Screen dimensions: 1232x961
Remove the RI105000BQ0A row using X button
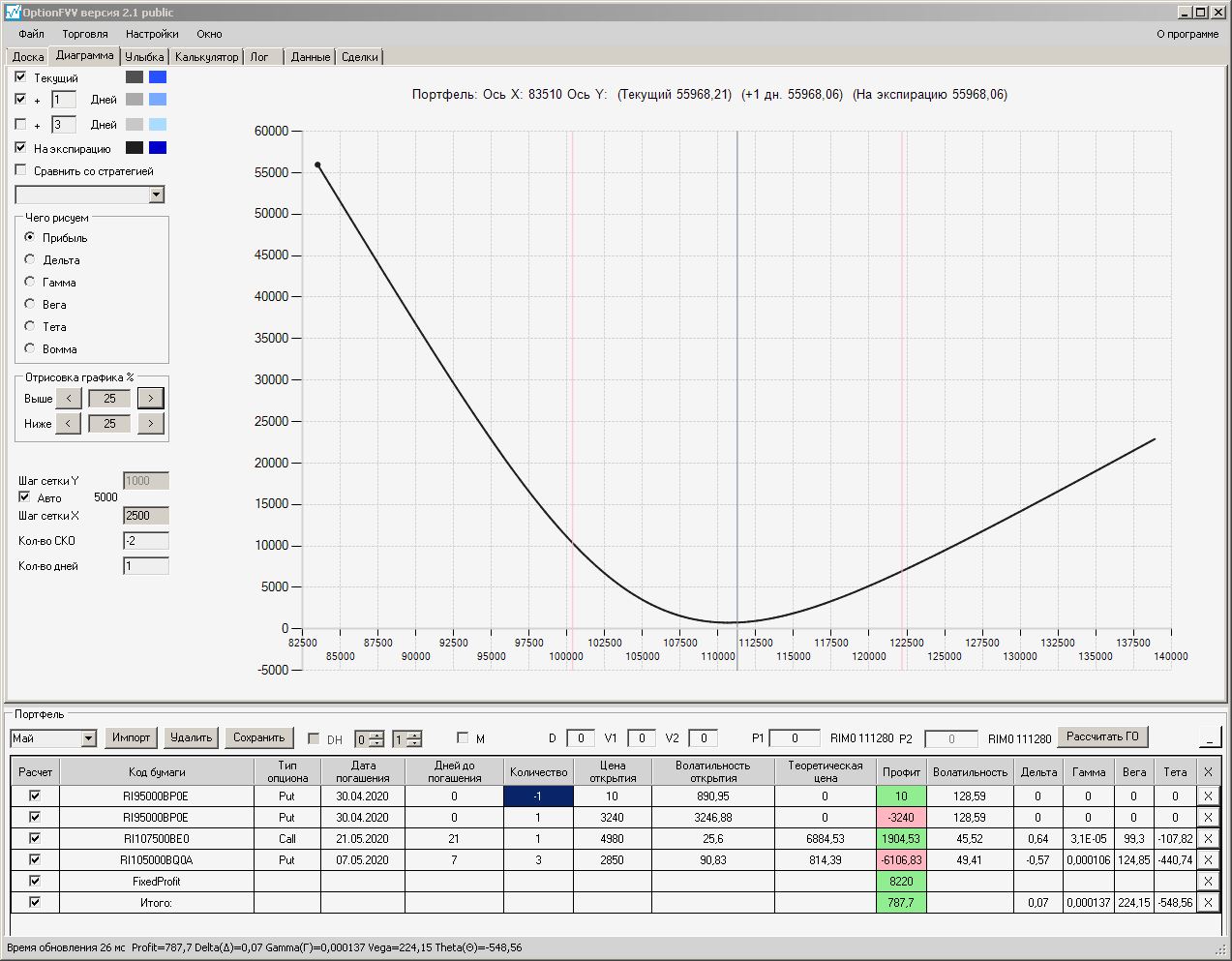[x=1207, y=860]
